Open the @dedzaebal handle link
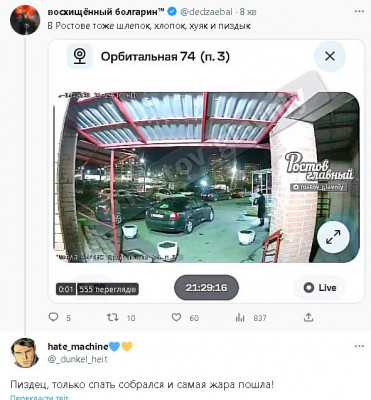 [206, 12]
